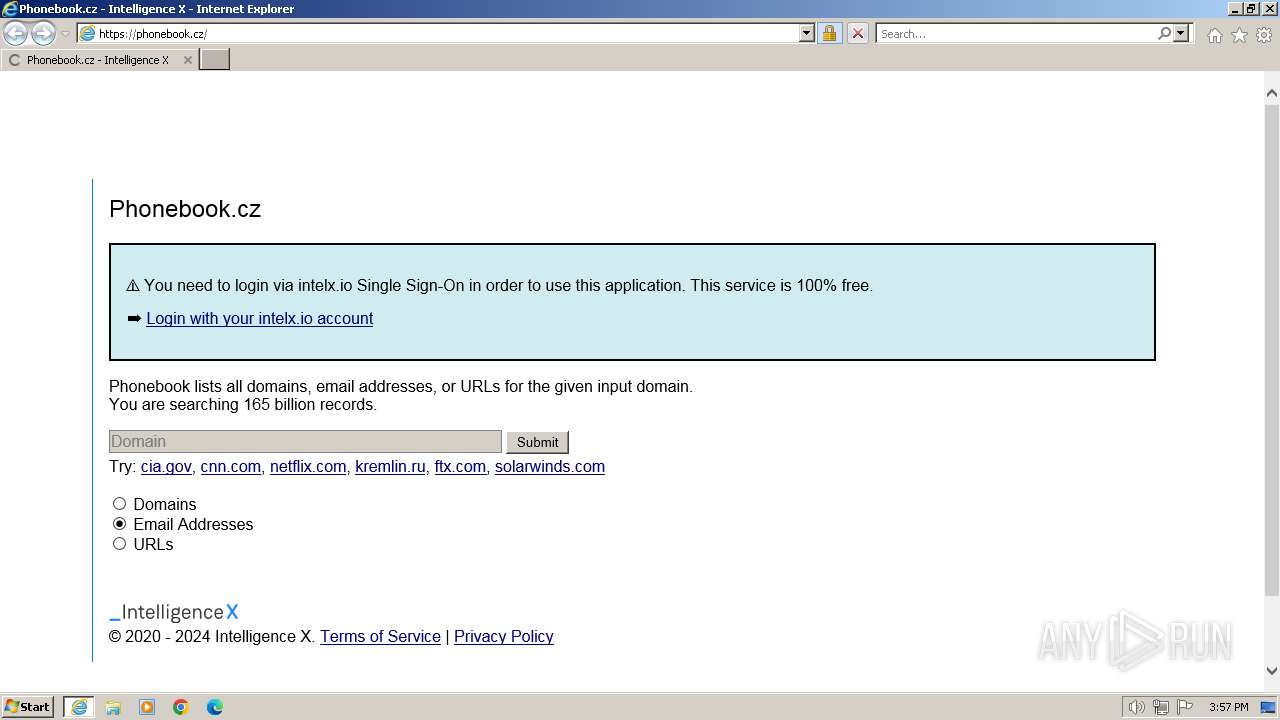Viewport: 1280px width, 720px height.
Task: Click the network tray icon
Action: (1161, 707)
